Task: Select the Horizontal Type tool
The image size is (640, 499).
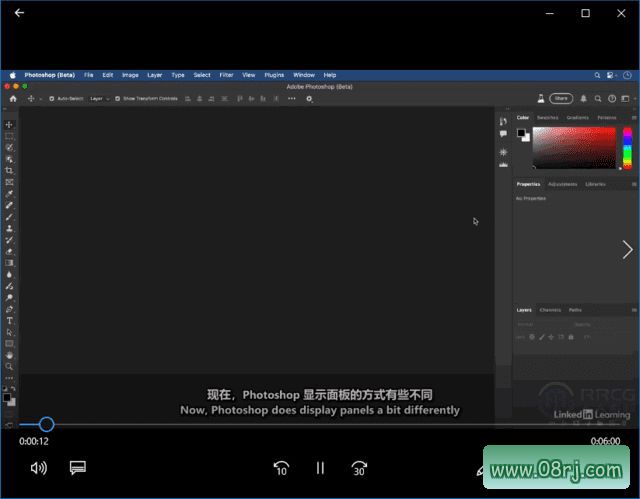Action: click(x=9, y=320)
